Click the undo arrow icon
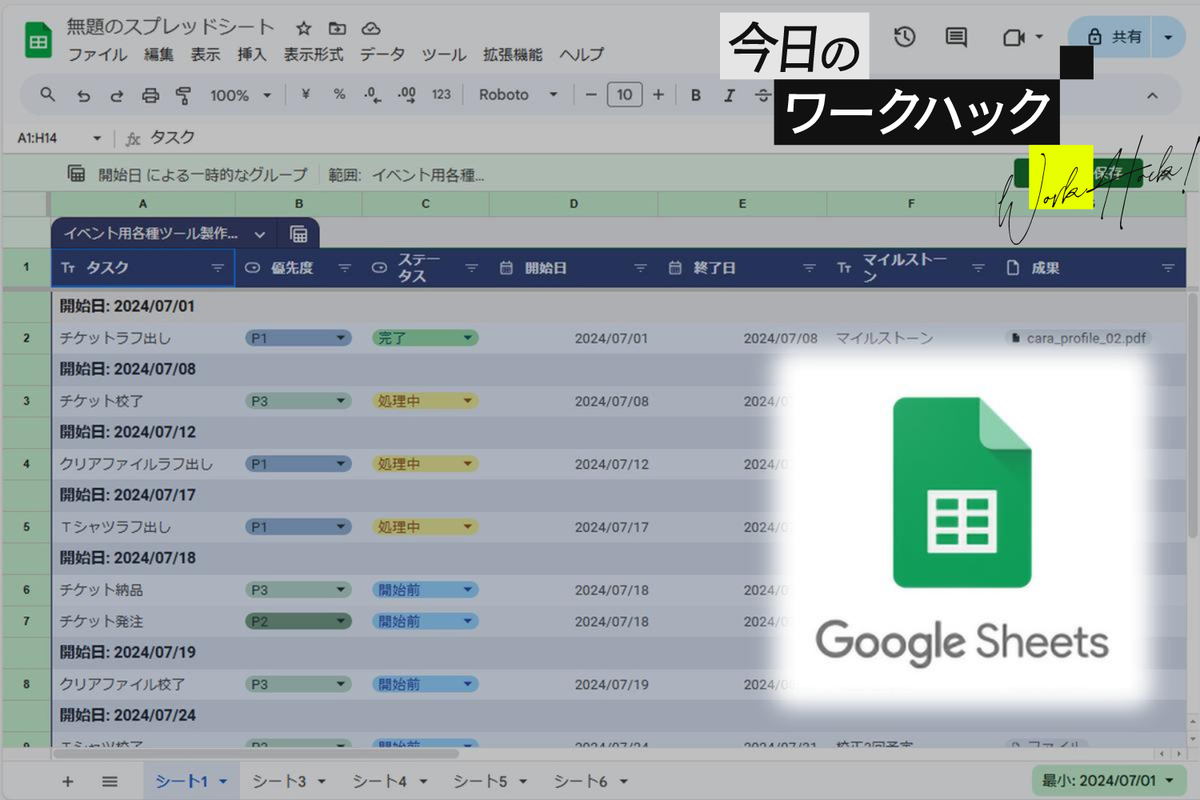The width and height of the screenshot is (1200, 800). (x=84, y=96)
